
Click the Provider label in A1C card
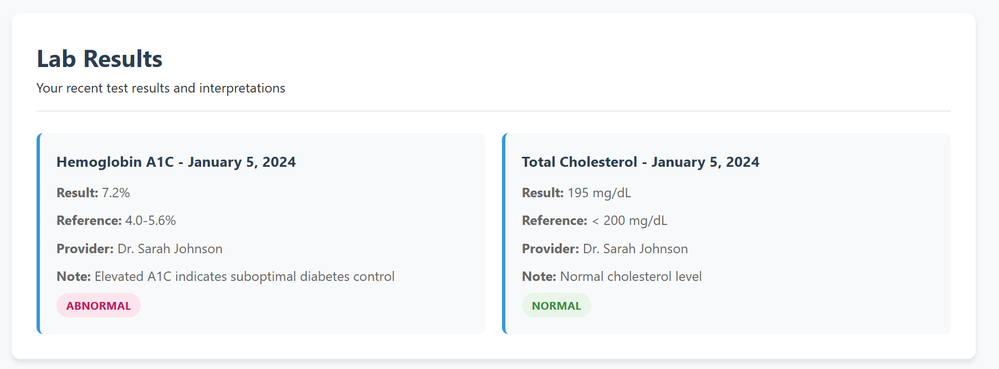point(85,249)
